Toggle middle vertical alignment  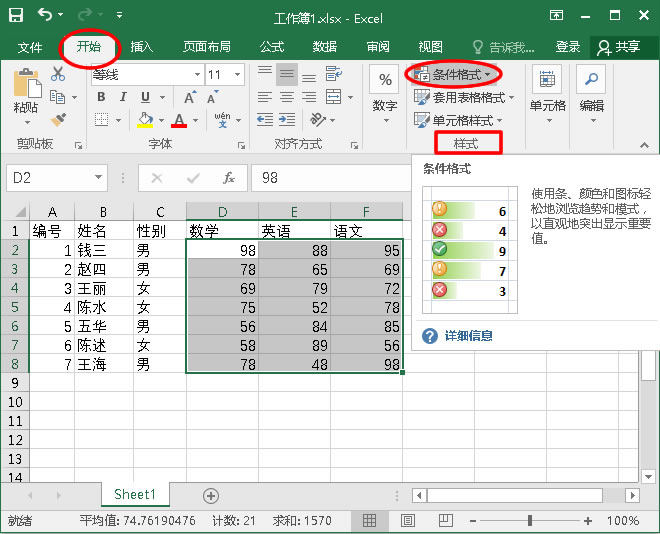click(x=287, y=74)
